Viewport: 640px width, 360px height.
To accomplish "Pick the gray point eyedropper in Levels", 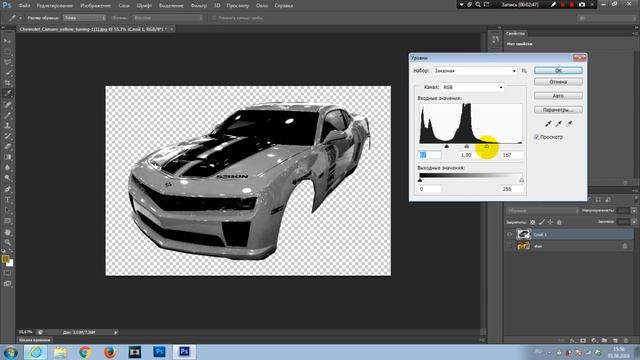I will click(558, 123).
